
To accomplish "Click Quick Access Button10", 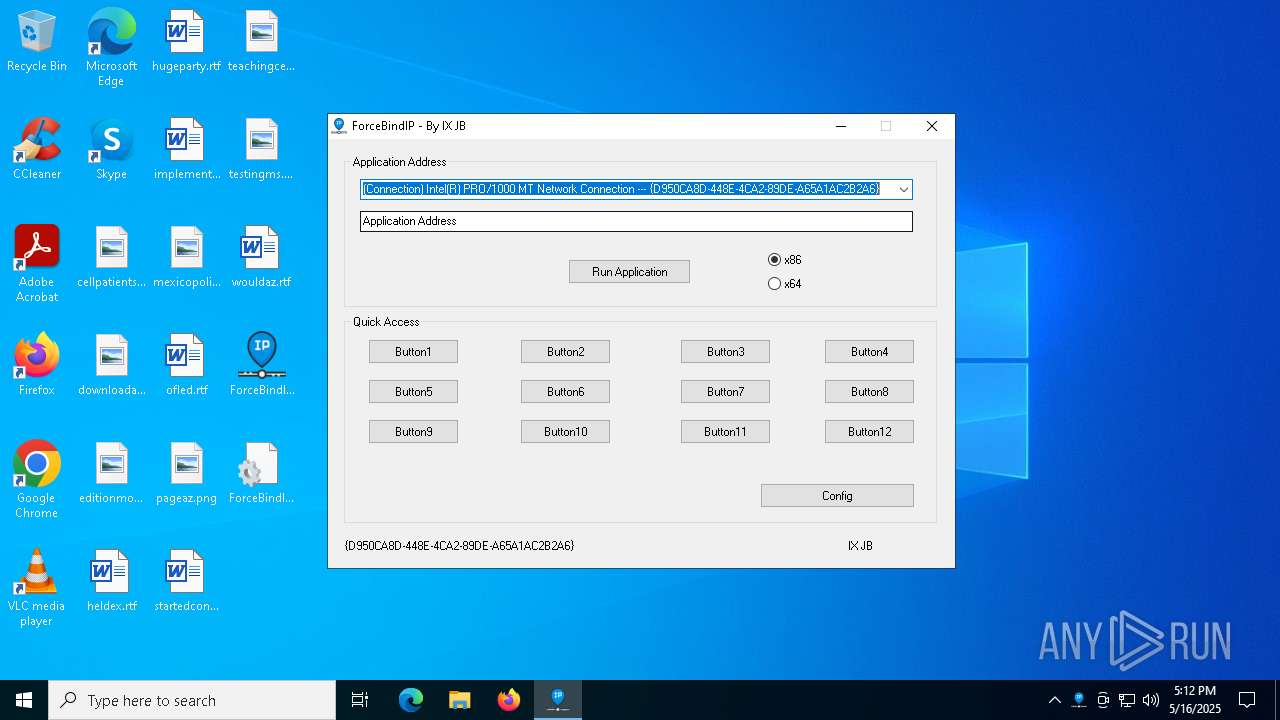I will 565,432.
